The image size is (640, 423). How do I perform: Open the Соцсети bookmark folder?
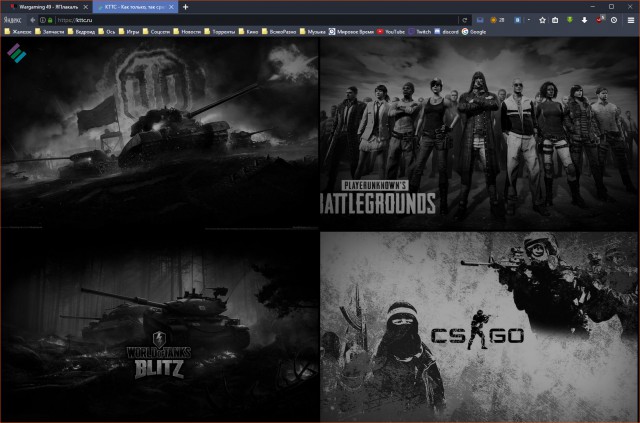[x=156, y=32]
